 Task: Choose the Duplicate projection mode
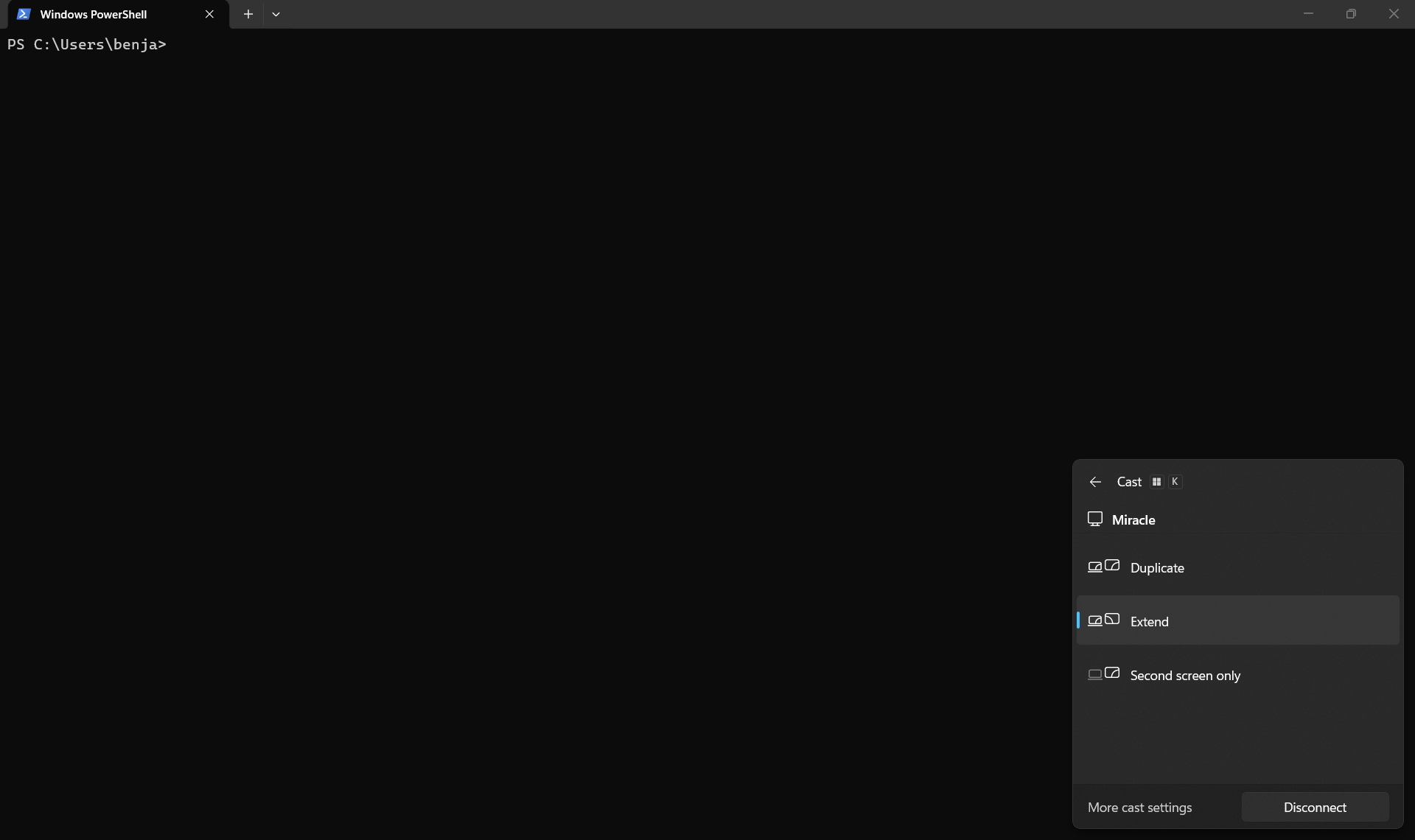1157,568
